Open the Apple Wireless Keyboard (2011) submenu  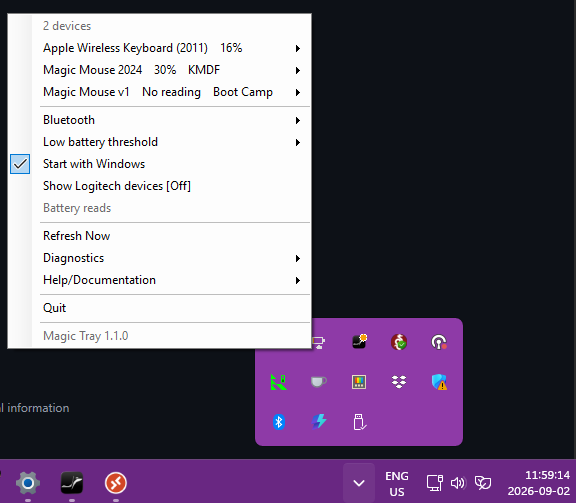click(x=159, y=48)
